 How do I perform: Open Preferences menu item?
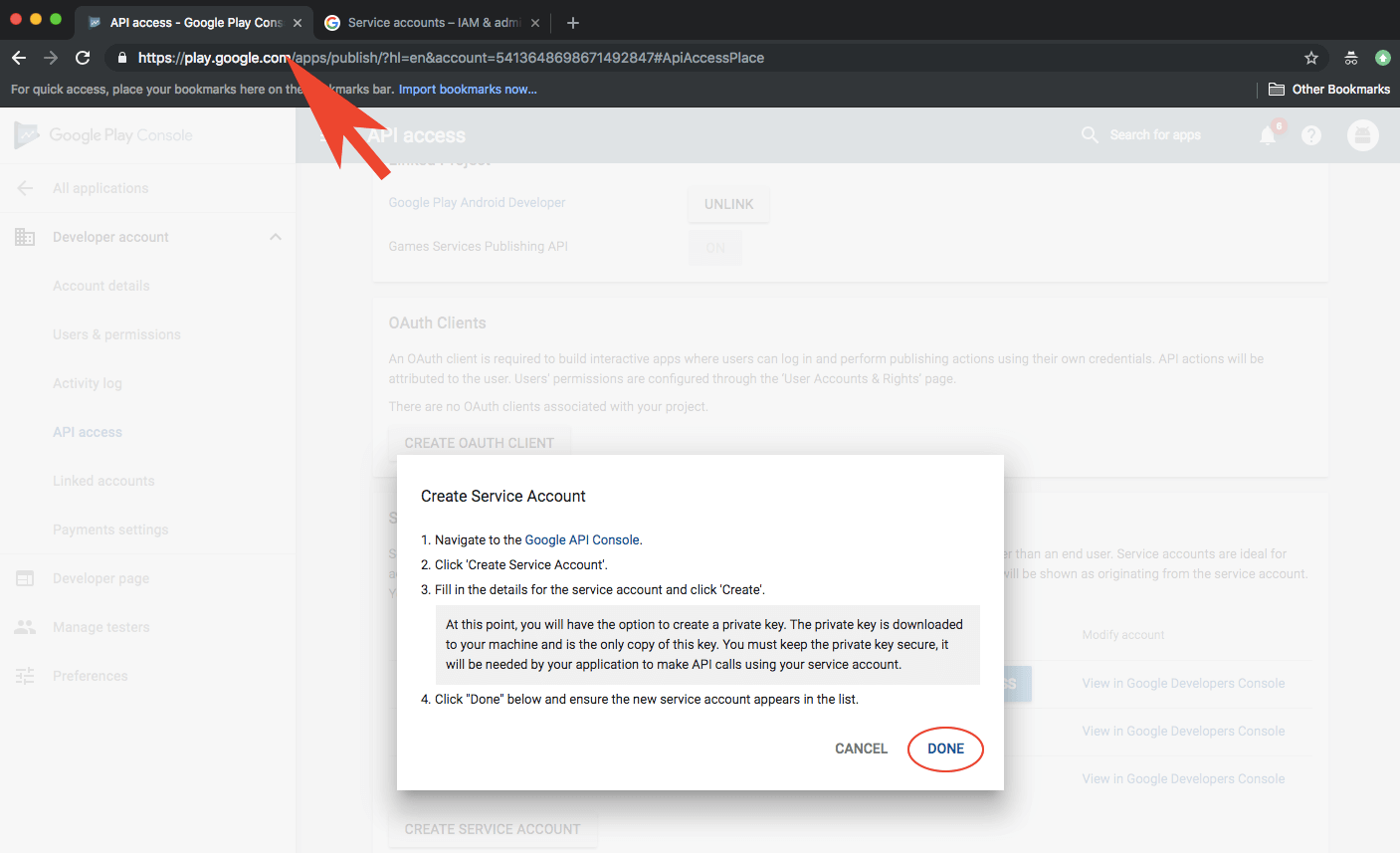90,676
